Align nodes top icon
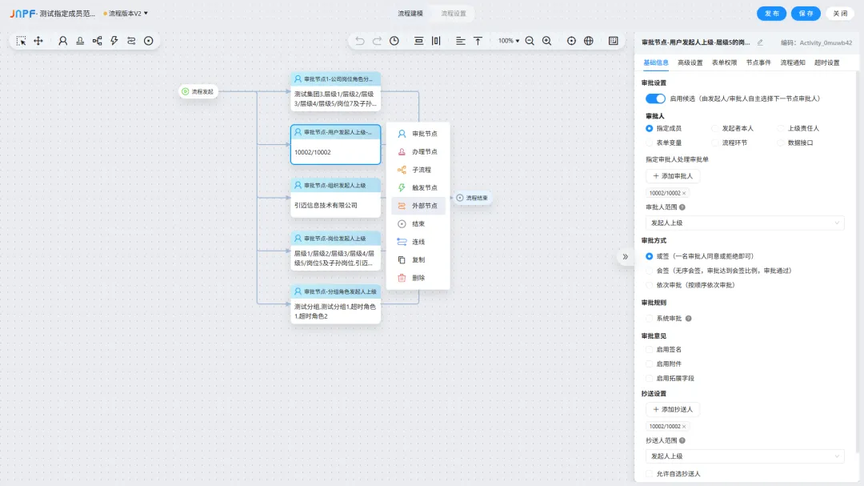This screenshot has width=864, height=486. [478, 41]
